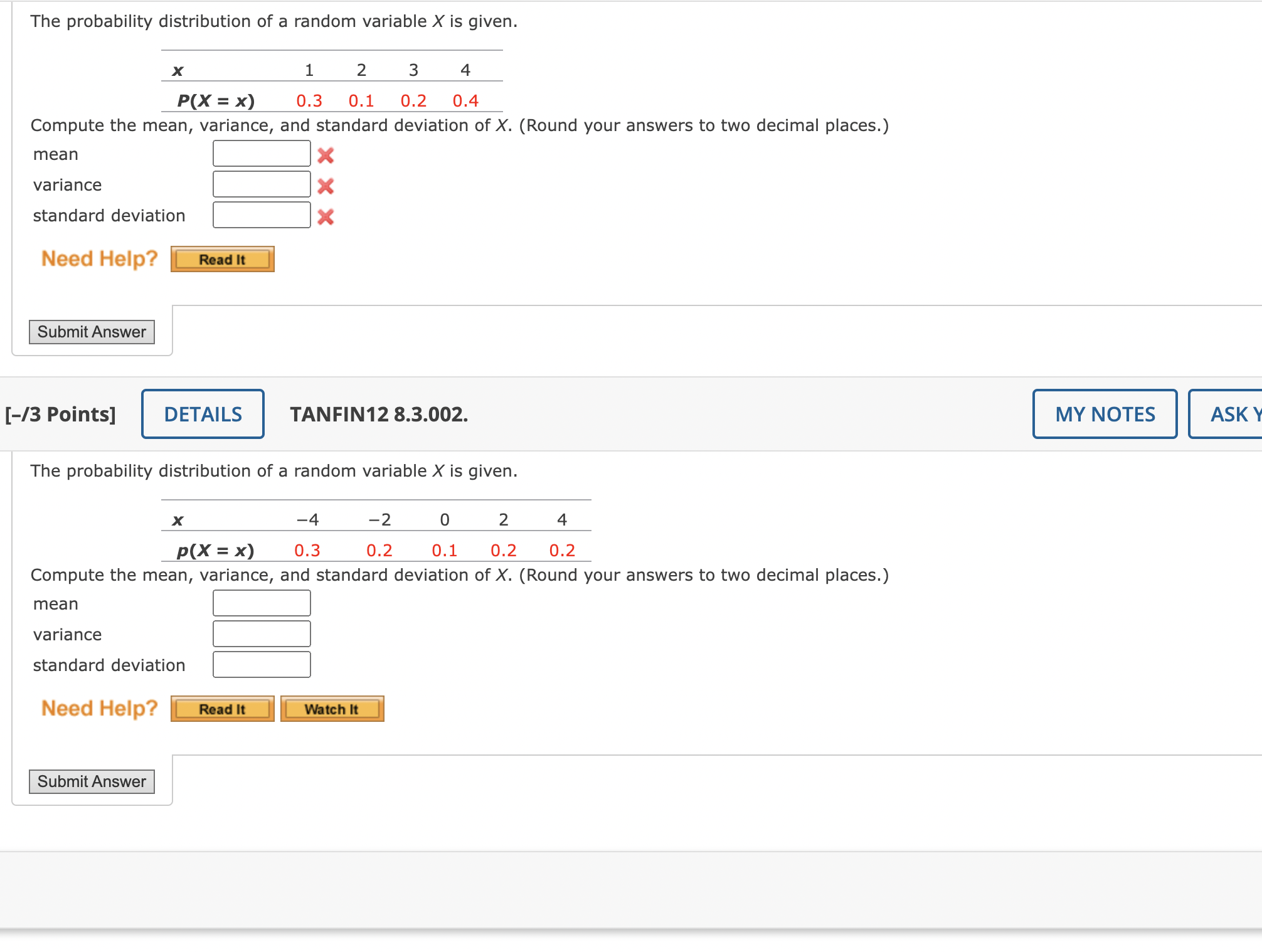1262x952 pixels.
Task: Click the Read It help icon button
Action: [222, 259]
